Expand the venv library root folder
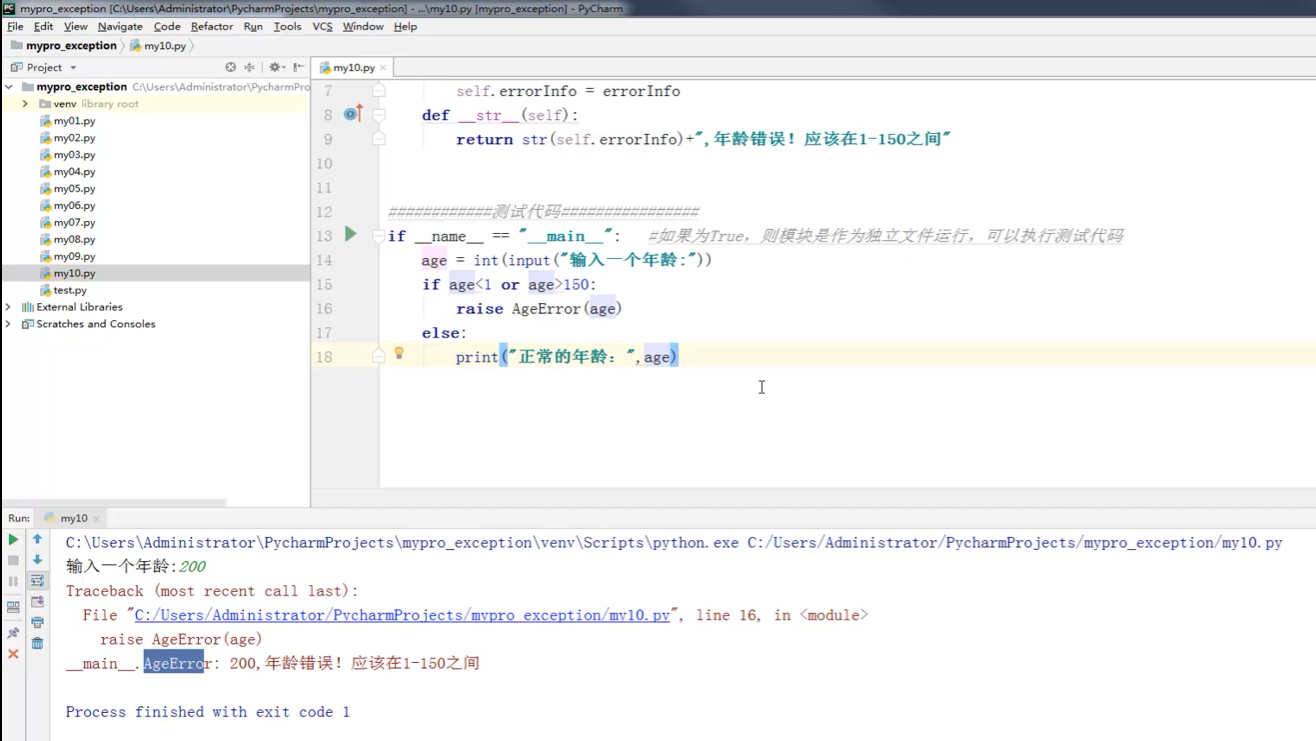 [x=25, y=104]
